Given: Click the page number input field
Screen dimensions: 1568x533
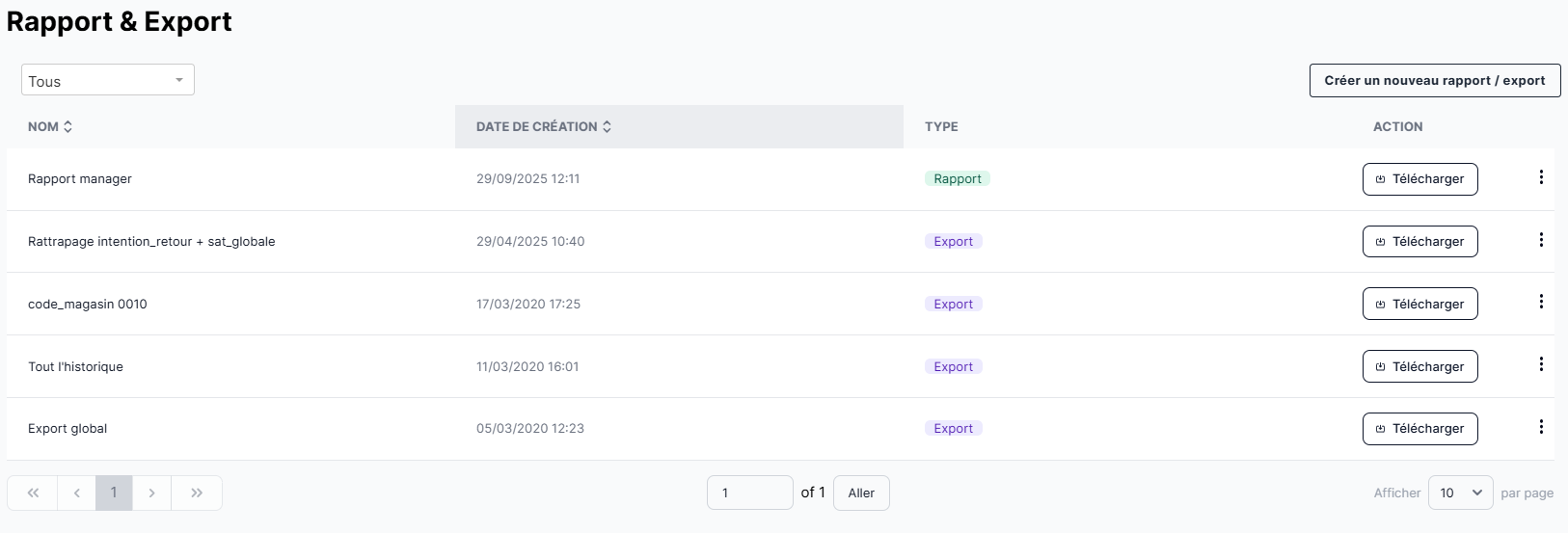Looking at the screenshot, I should click(749, 493).
